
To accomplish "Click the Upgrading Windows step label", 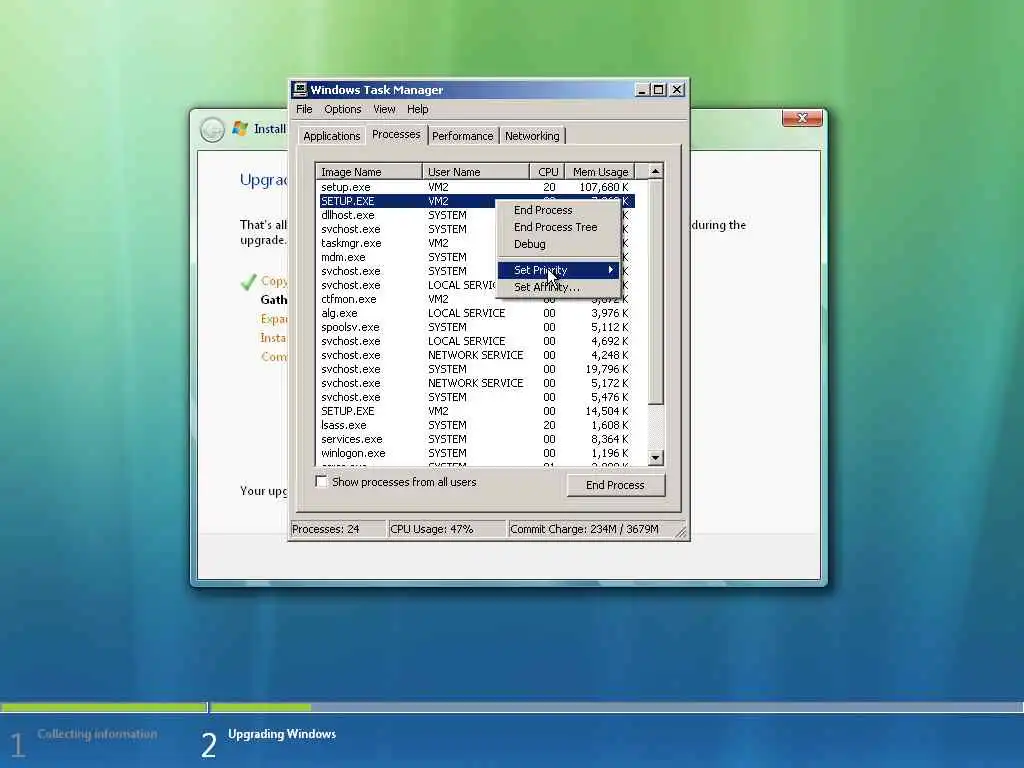I will coord(282,734).
